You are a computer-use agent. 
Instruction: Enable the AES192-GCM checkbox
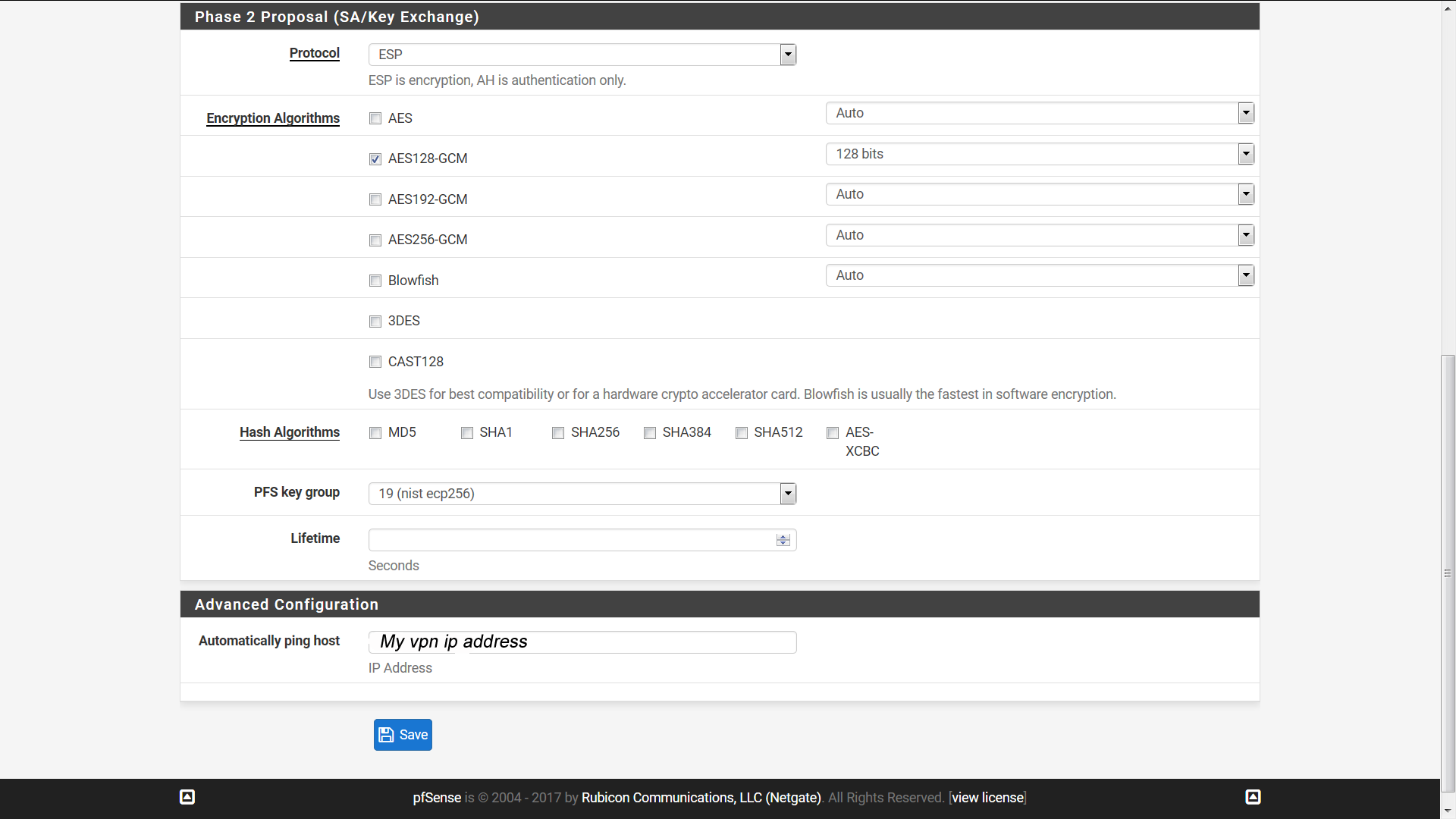coord(375,199)
